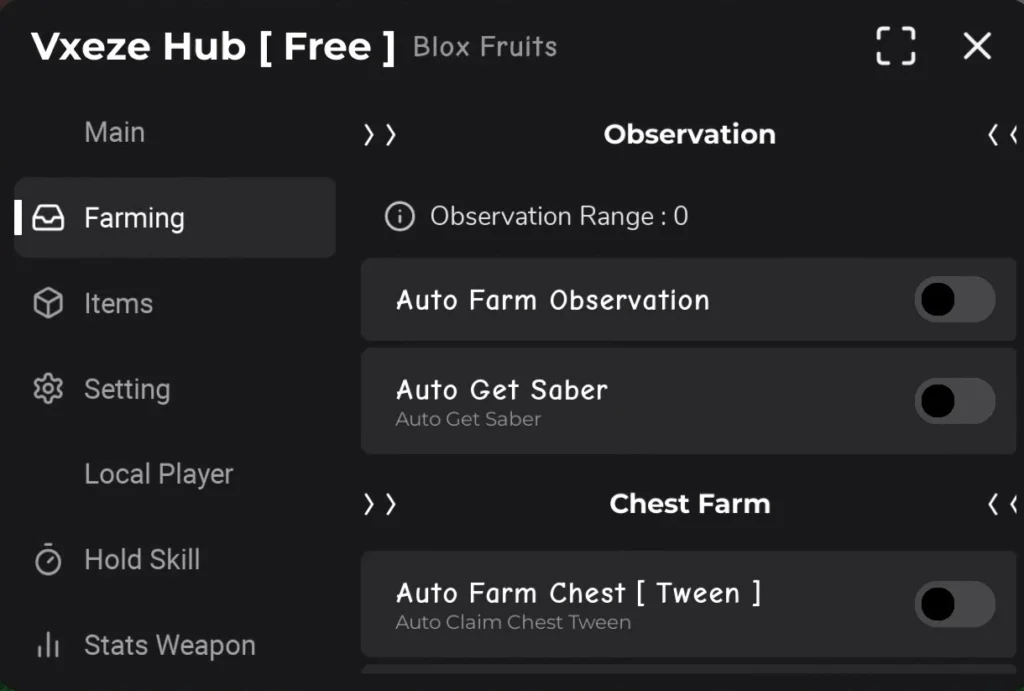
Task: Open the Main tab
Action: (114, 132)
